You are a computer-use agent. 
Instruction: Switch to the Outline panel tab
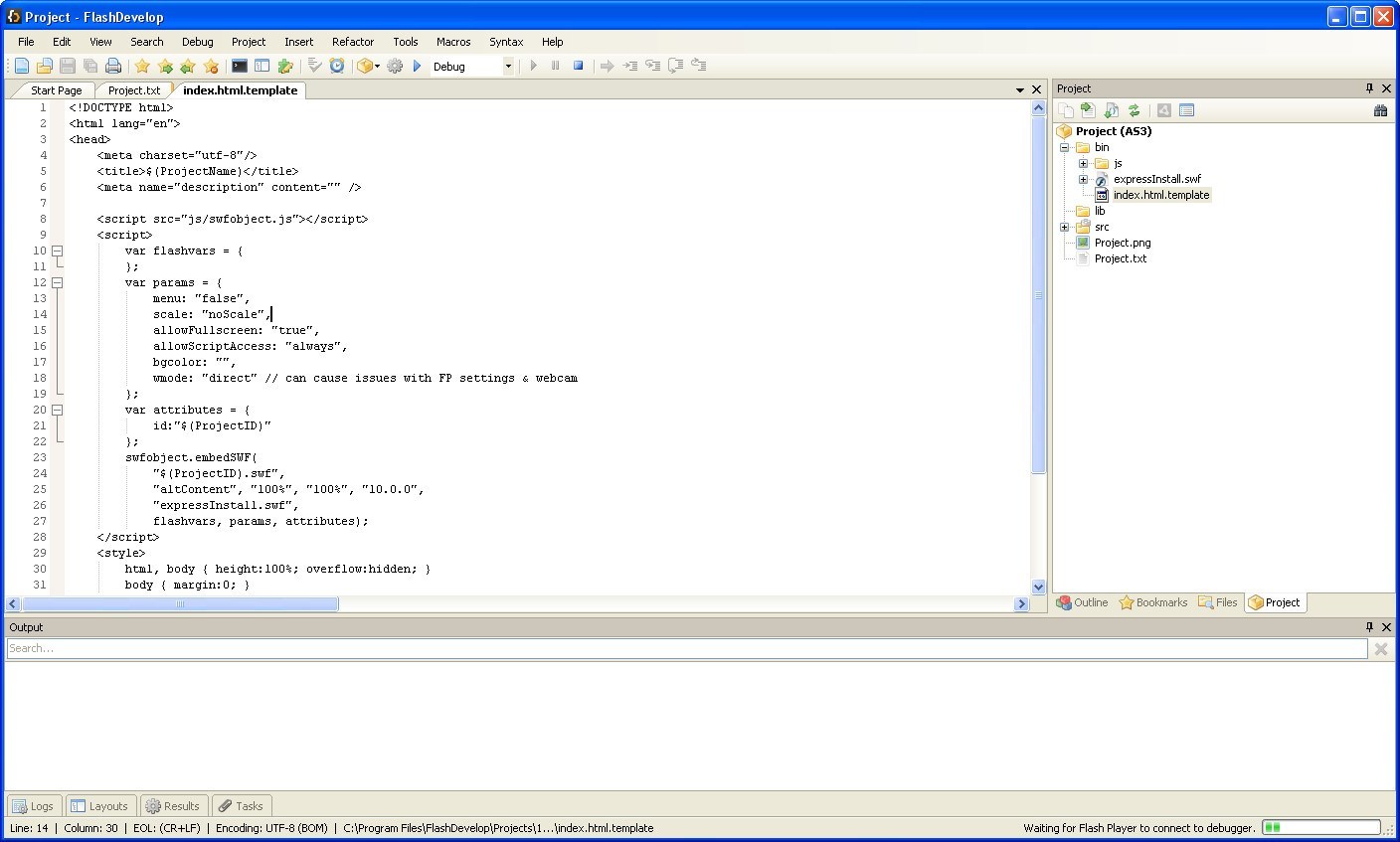1083,602
